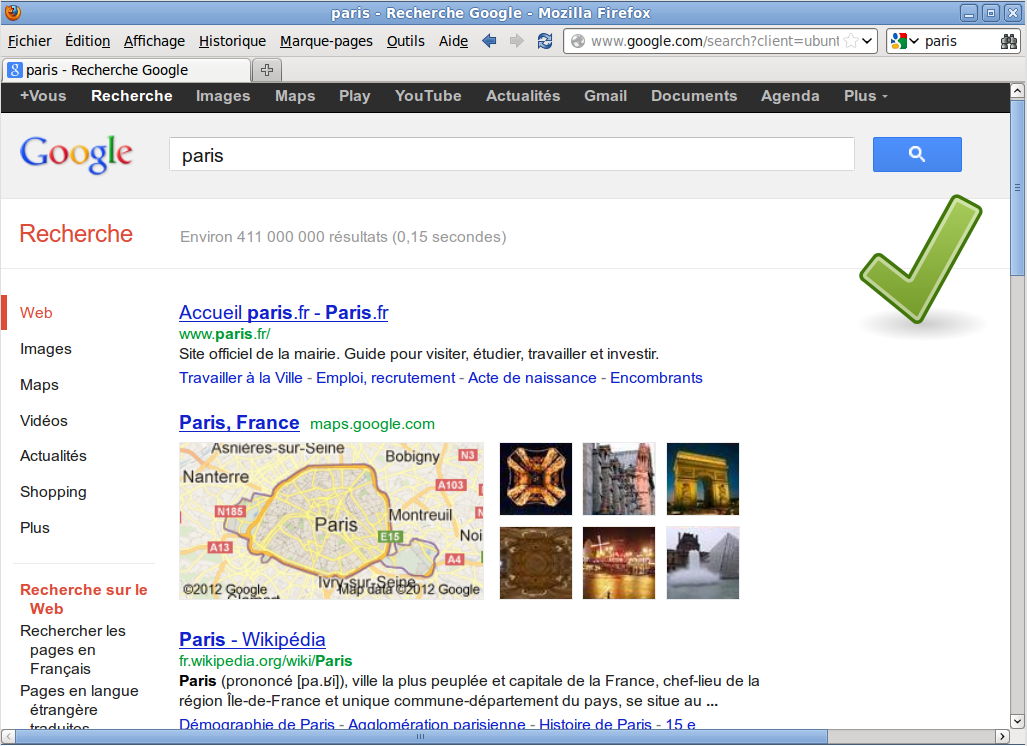Screen dimensions: 1027x746
Task: Open the URL history dropdown arrow
Action: pyautogui.click(x=867, y=41)
